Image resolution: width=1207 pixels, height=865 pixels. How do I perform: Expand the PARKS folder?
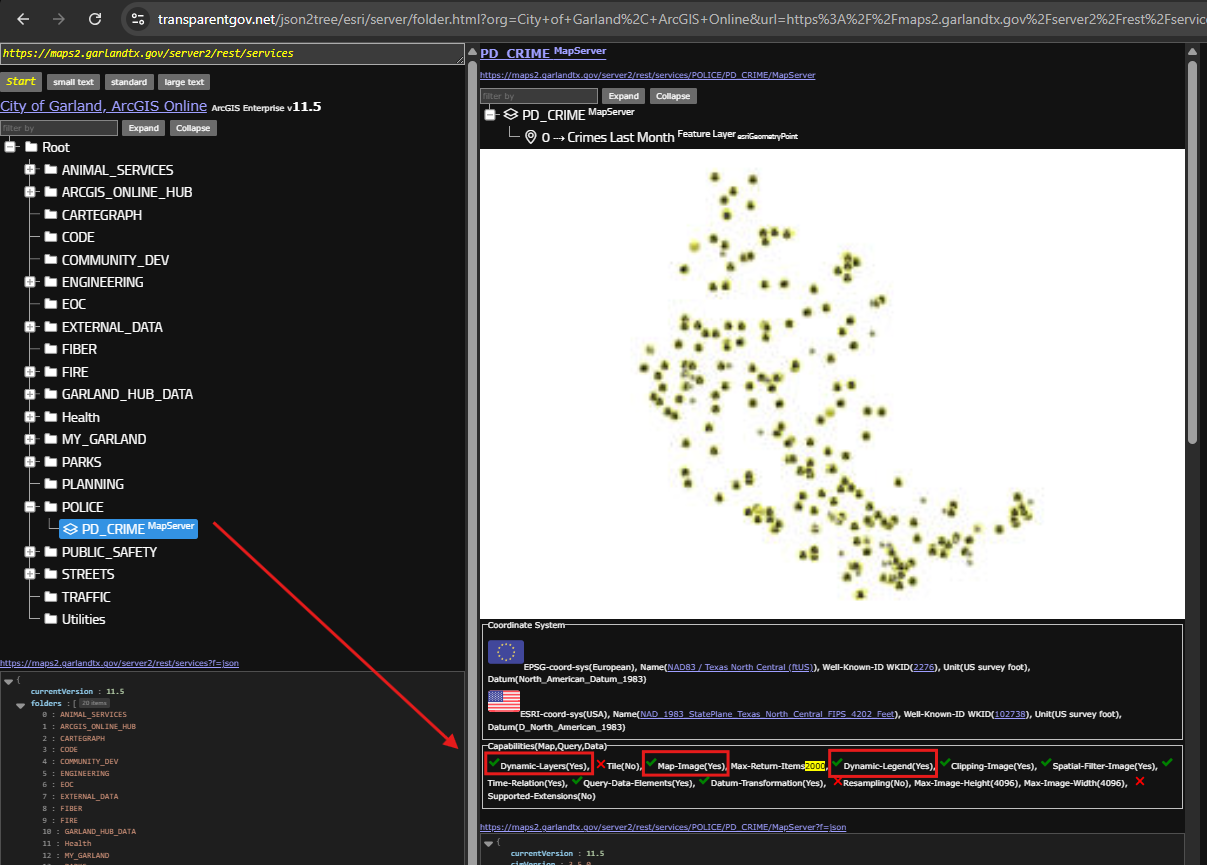[30, 462]
